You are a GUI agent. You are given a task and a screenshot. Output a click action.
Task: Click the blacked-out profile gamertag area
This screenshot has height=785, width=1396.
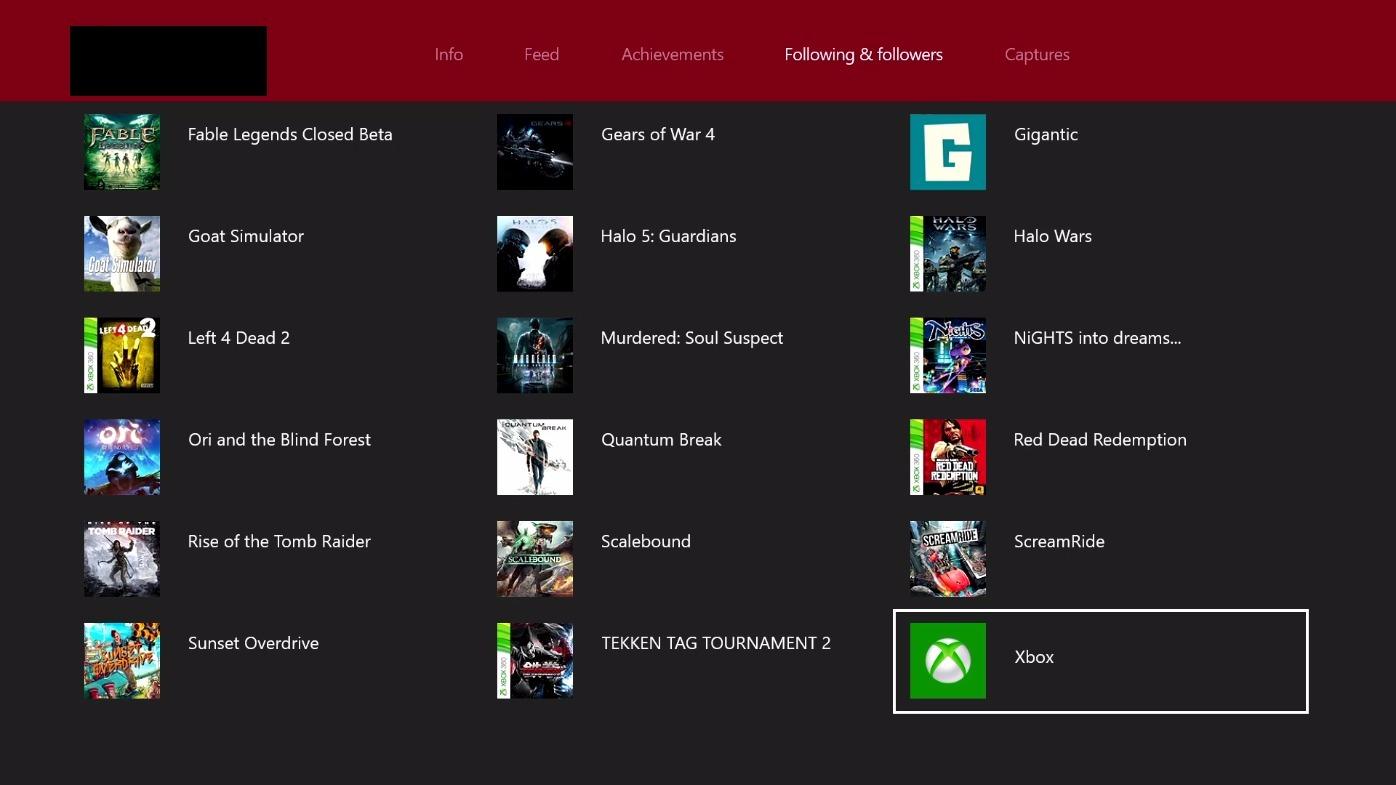[x=168, y=61]
